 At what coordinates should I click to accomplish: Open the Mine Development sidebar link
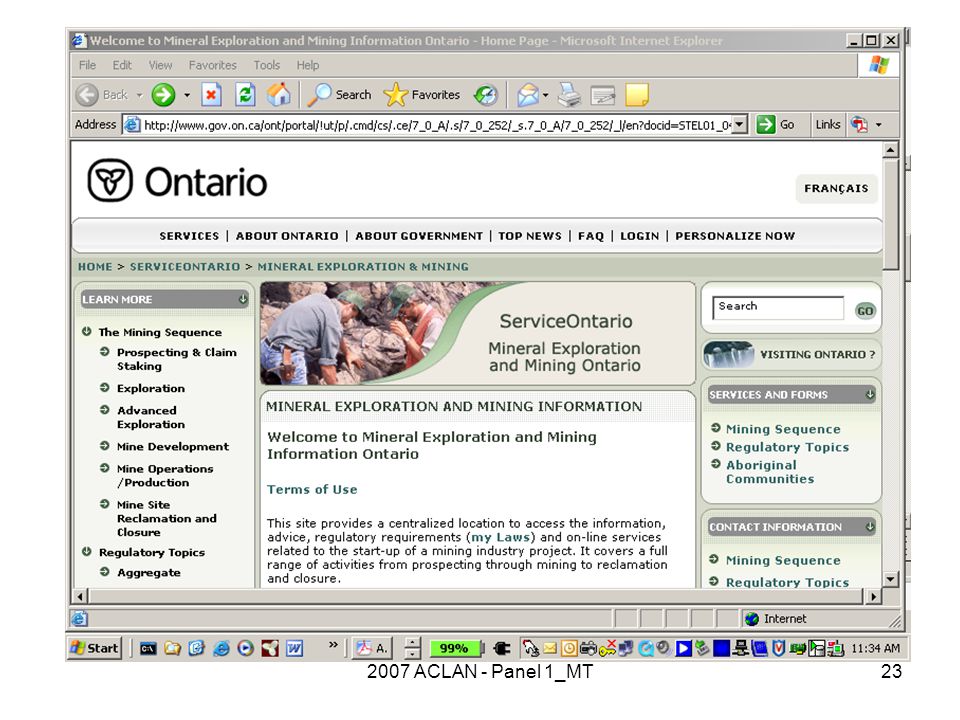(173, 446)
